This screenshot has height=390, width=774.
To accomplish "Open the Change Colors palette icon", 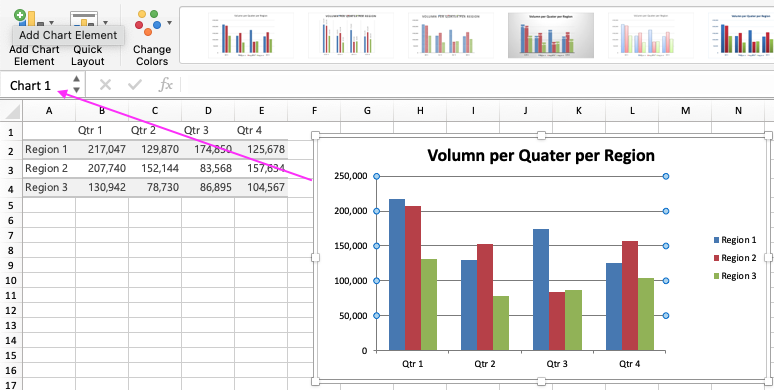I will [149, 22].
